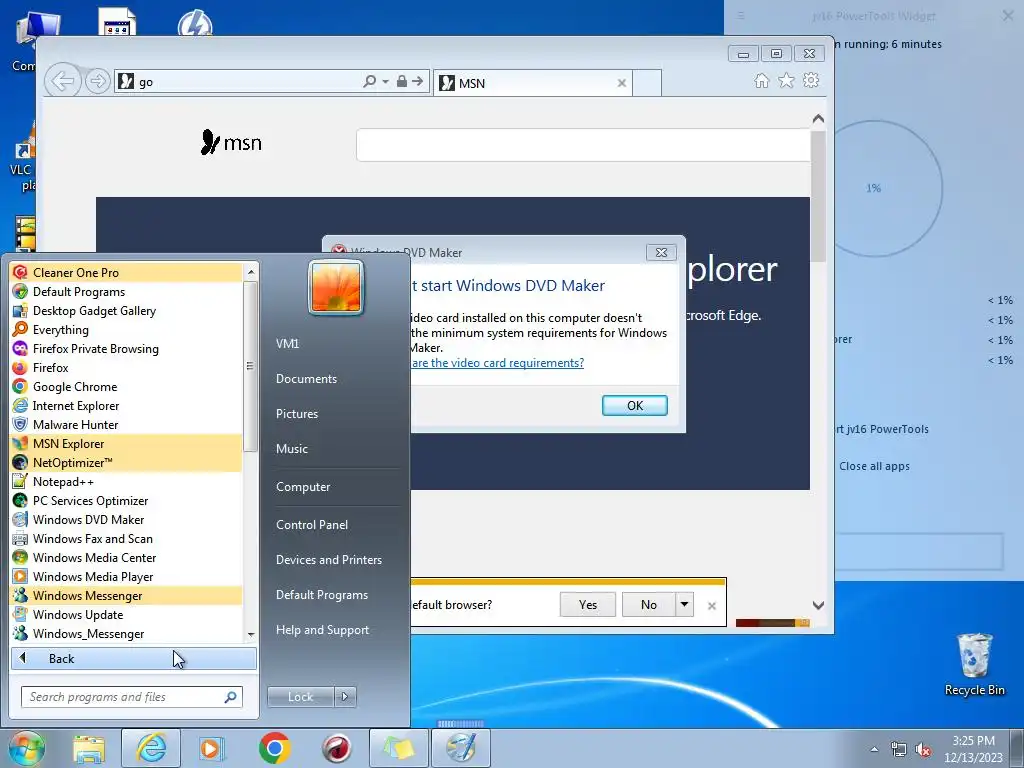
Task: Launch NetOptimizer
Action: point(126,462)
